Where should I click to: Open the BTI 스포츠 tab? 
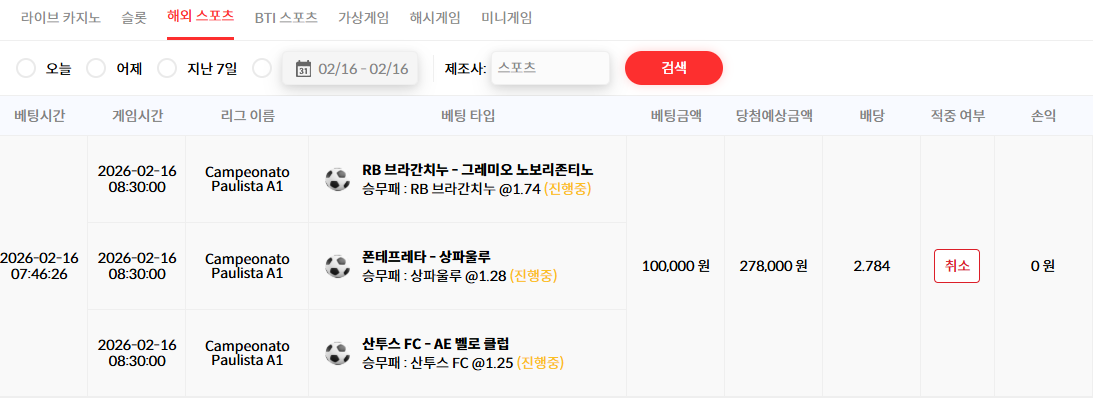coord(286,18)
